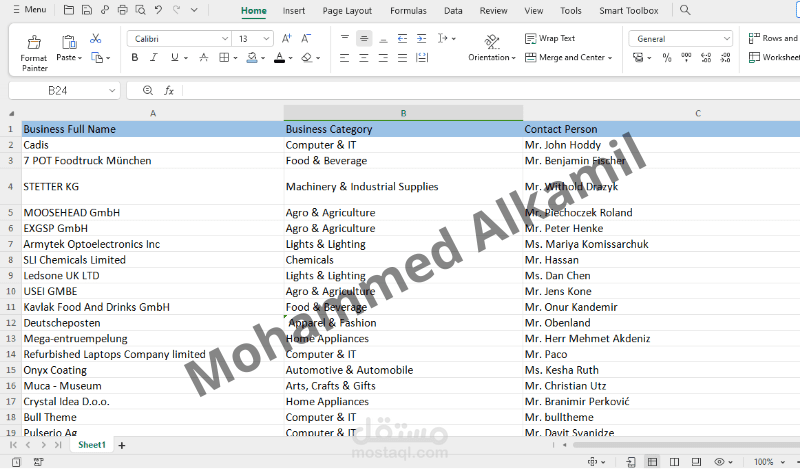
Task: Open the General number format dropdown
Action: tap(727, 39)
